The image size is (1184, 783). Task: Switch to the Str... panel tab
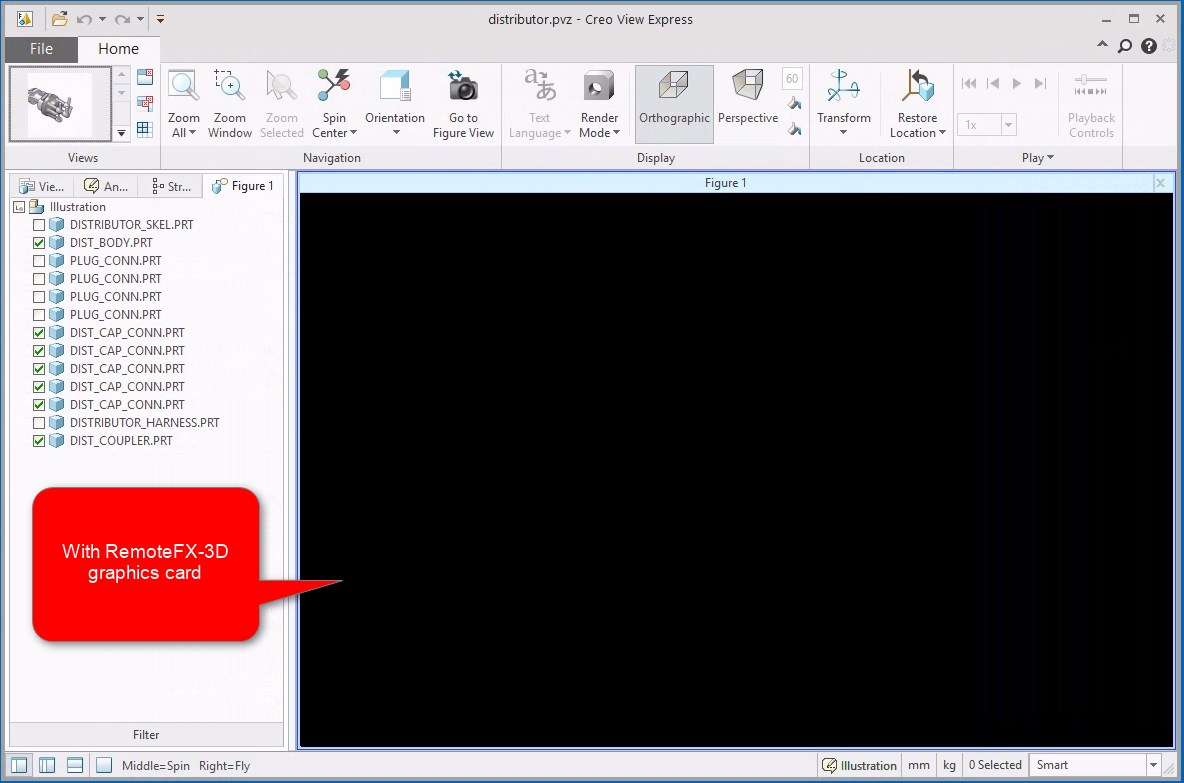pyautogui.click(x=171, y=186)
